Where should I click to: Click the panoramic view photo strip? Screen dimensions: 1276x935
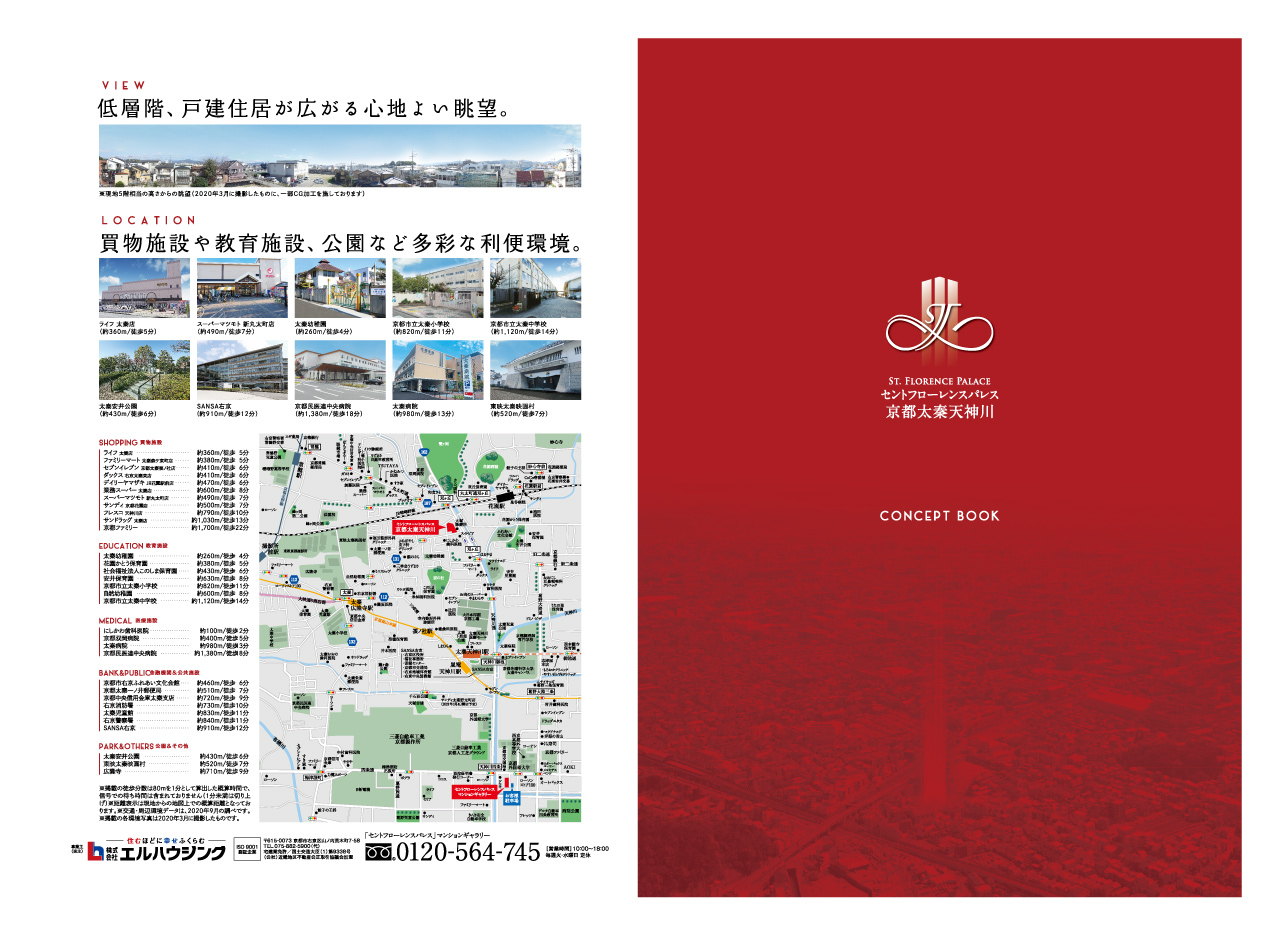340,155
